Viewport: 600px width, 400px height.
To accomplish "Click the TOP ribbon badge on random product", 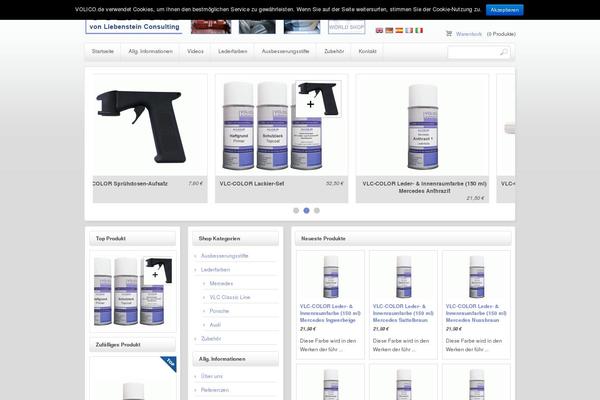I will tap(169, 363).
